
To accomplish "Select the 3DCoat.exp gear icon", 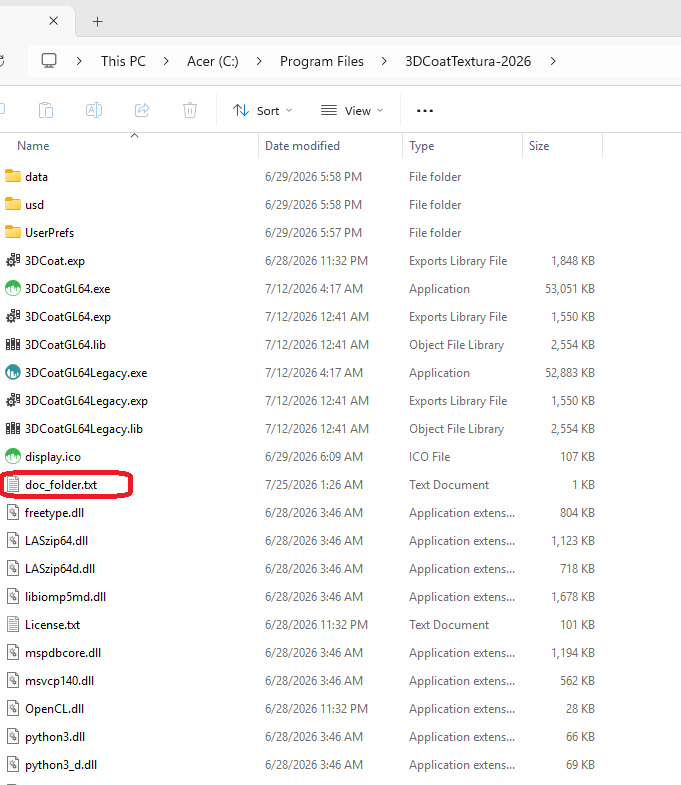I will tap(13, 260).
